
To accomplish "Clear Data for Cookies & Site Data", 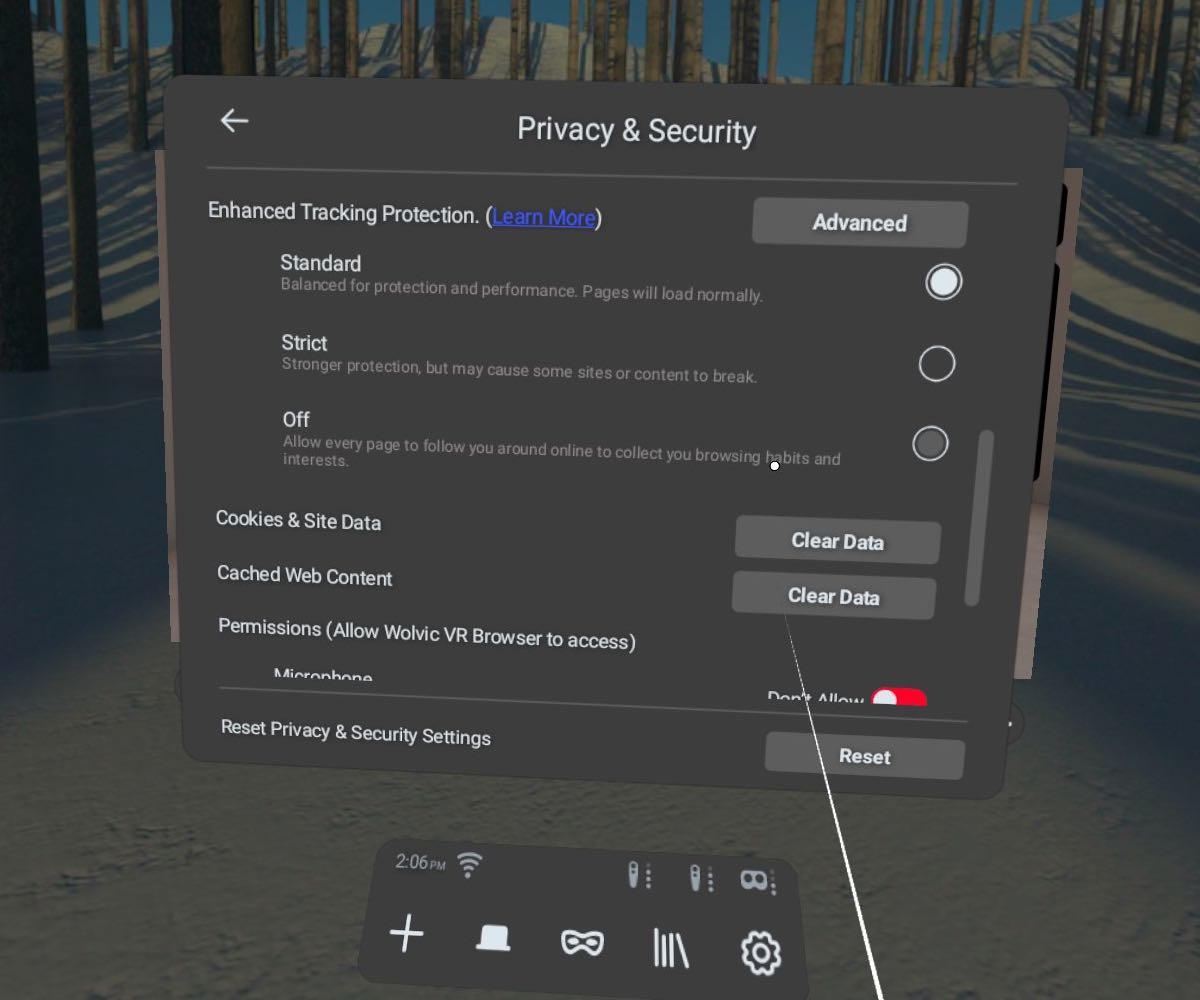I will pyautogui.click(x=837, y=541).
